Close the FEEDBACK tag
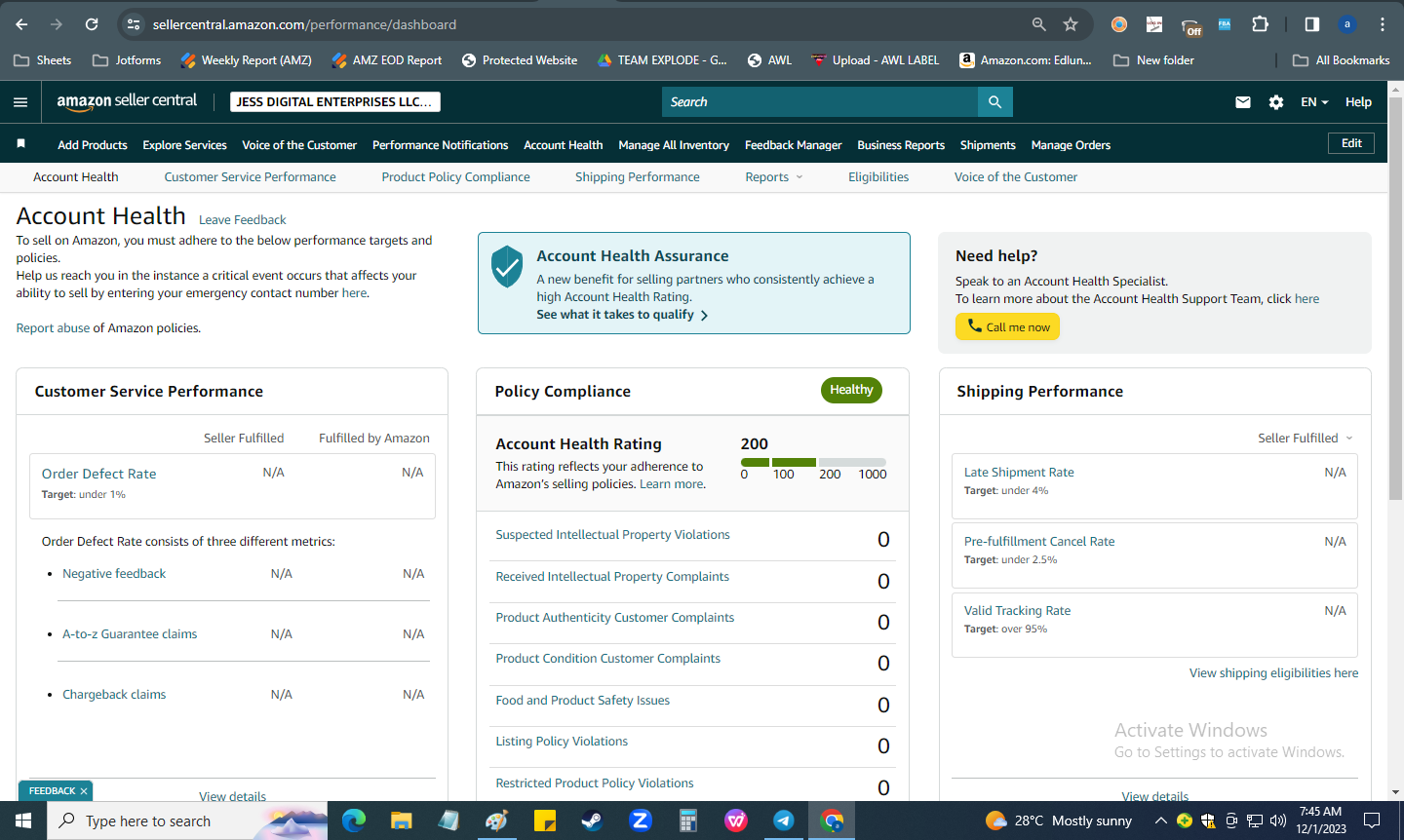Viewport: 1404px width, 840px height. coord(84,791)
